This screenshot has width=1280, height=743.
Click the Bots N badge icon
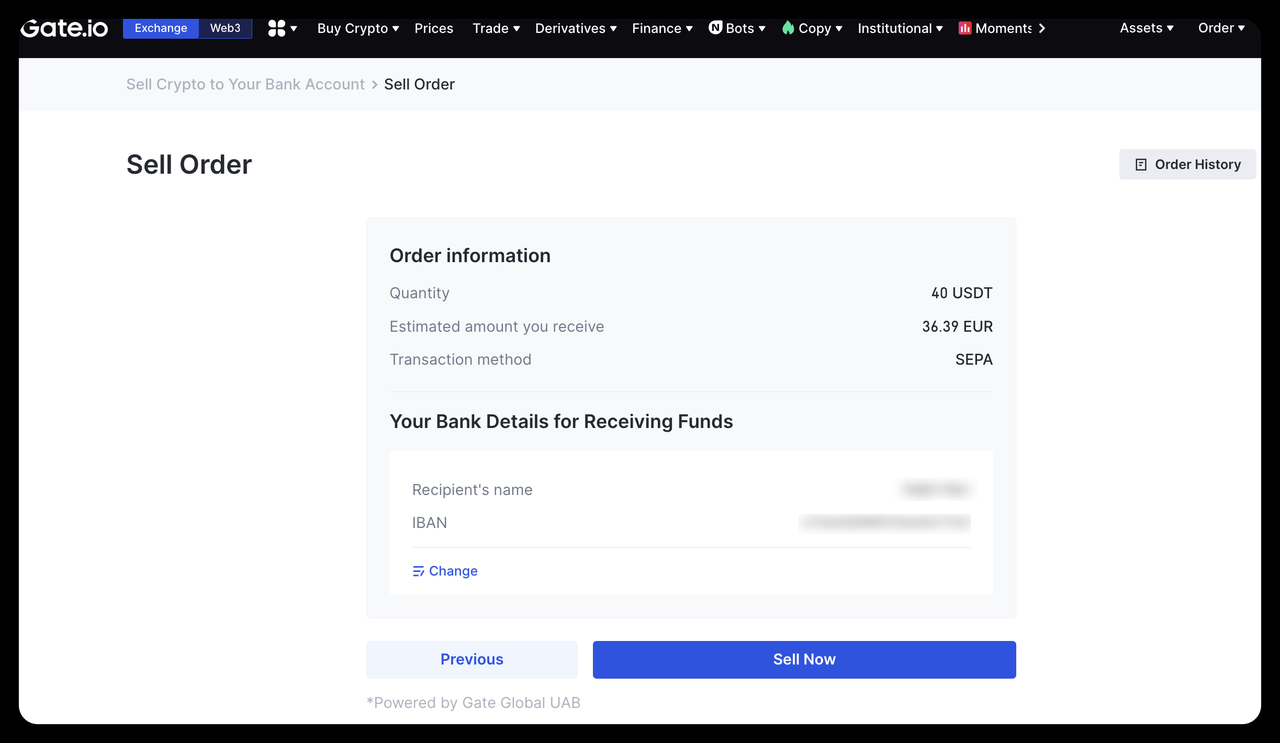point(715,28)
